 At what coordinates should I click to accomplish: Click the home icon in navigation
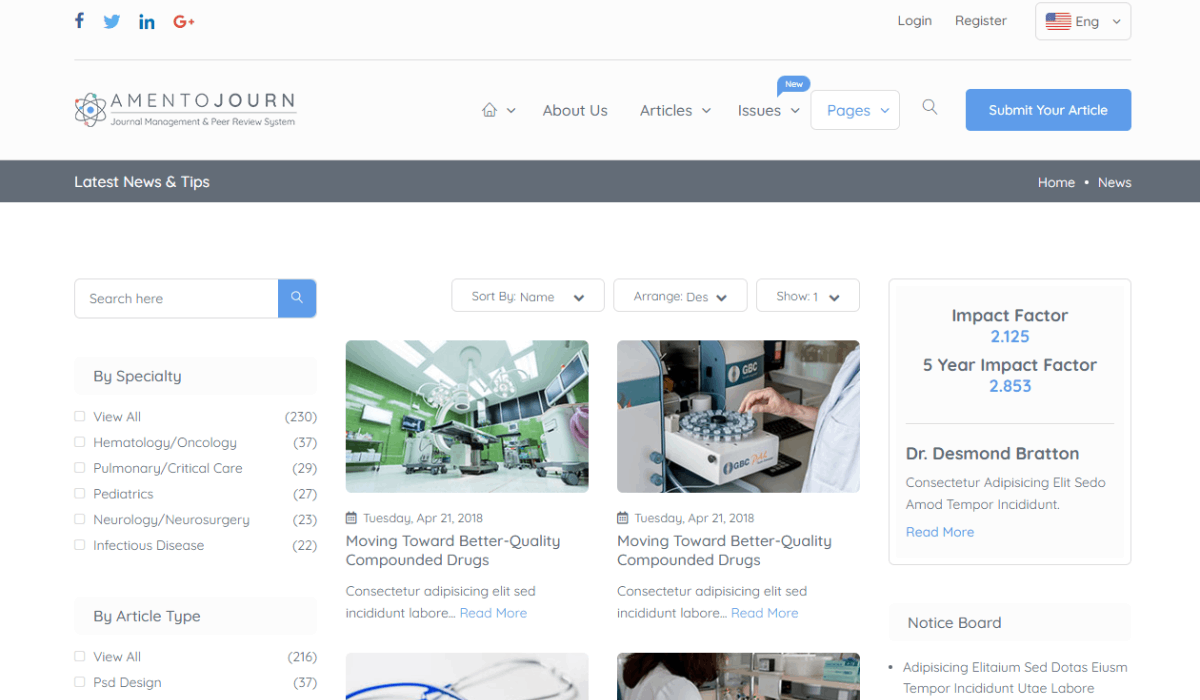[489, 110]
